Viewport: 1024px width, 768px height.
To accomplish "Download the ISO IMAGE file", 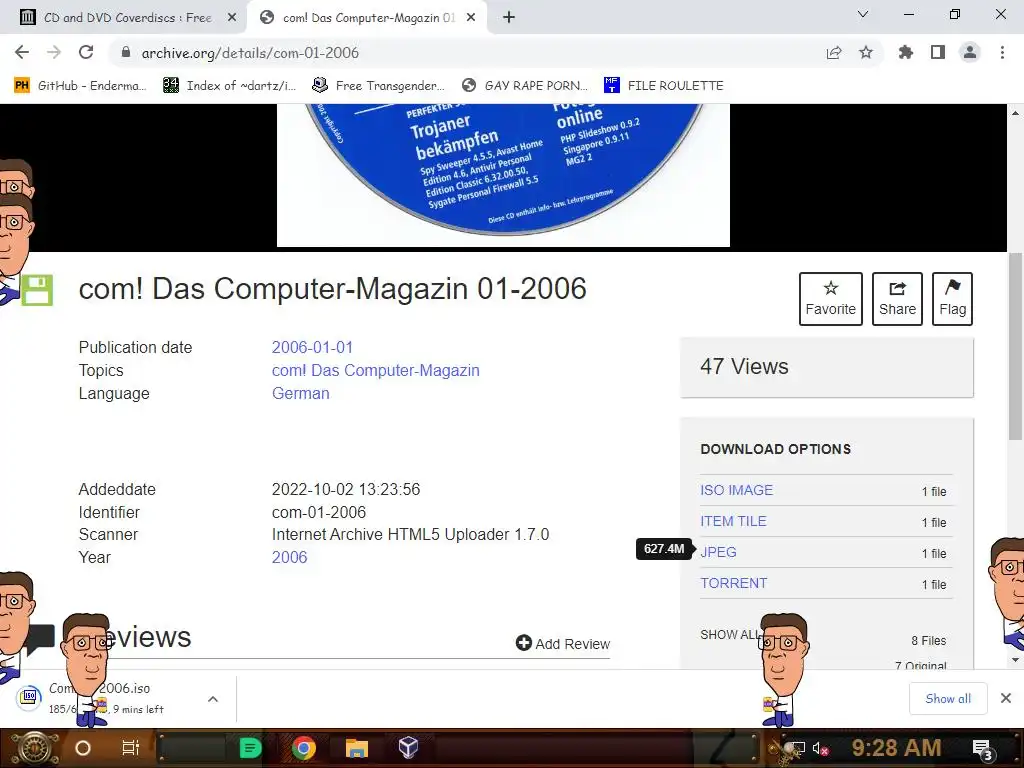I will click(x=737, y=490).
